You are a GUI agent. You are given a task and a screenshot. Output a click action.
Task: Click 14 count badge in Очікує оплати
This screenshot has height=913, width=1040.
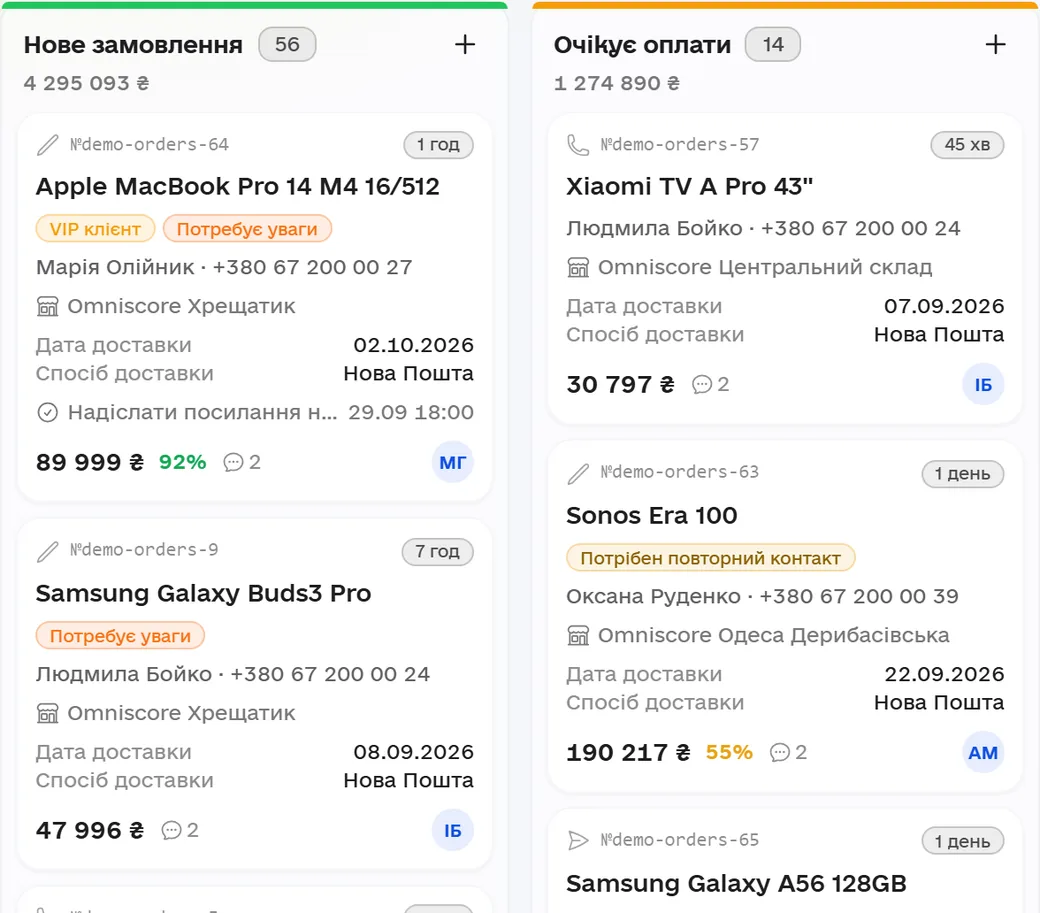pos(773,44)
